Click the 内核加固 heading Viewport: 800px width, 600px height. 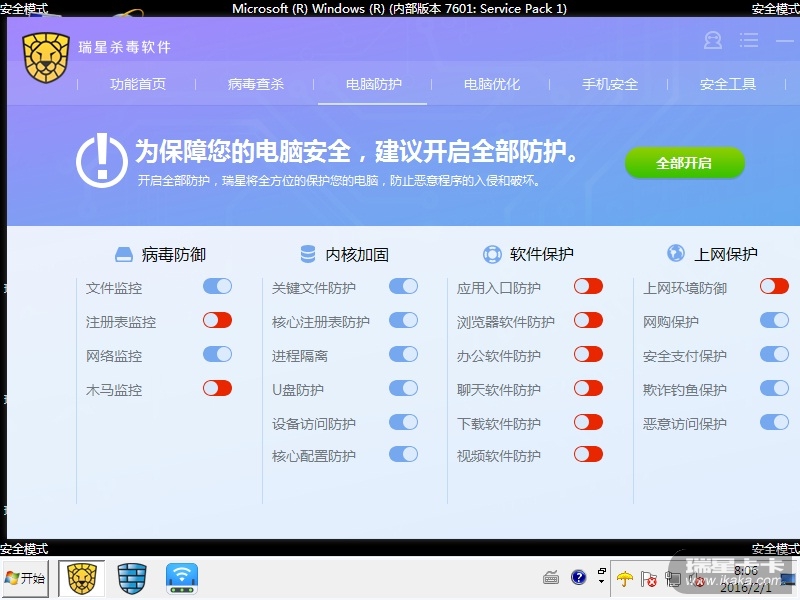[357, 254]
